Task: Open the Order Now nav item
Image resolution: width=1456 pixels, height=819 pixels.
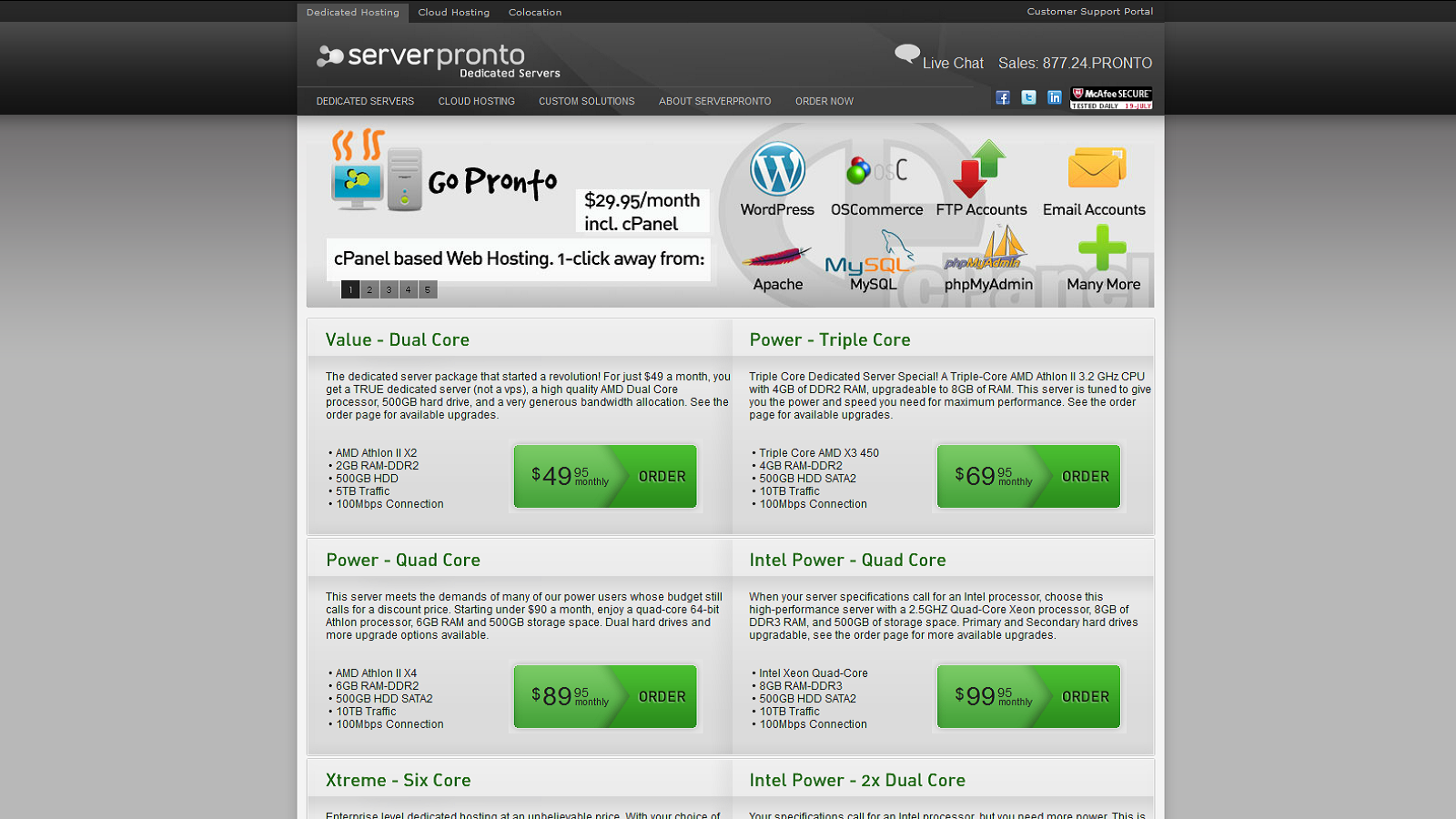Action: [x=824, y=101]
